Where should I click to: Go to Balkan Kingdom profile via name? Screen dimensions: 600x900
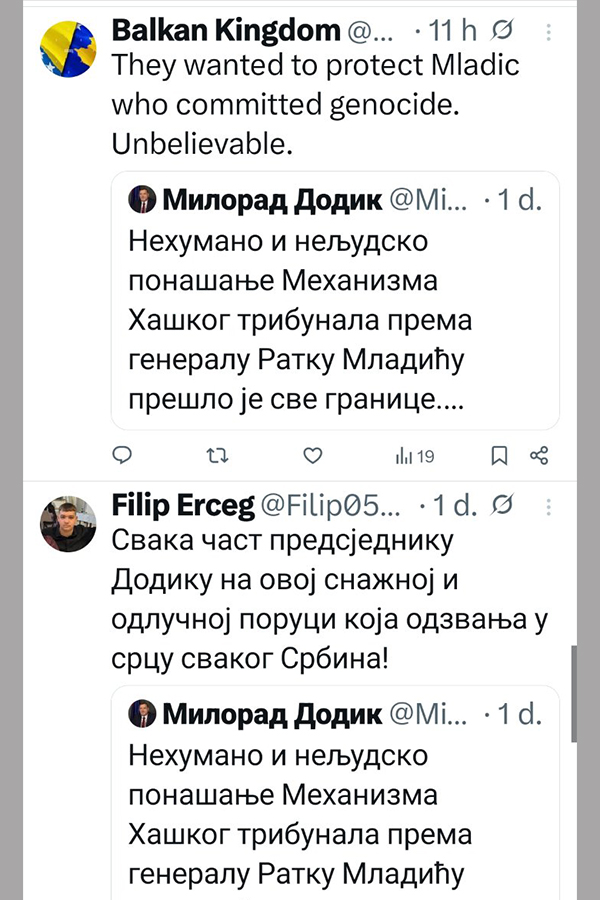[x=225, y=31]
